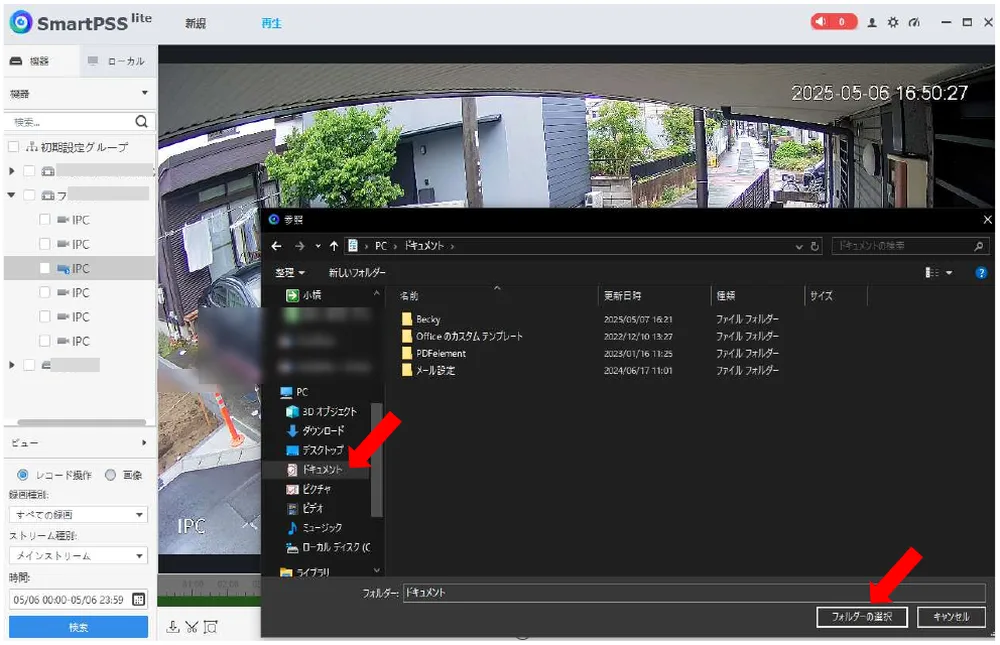Refresh the folder address bar
The width and height of the screenshot is (1000, 645).
(814, 246)
